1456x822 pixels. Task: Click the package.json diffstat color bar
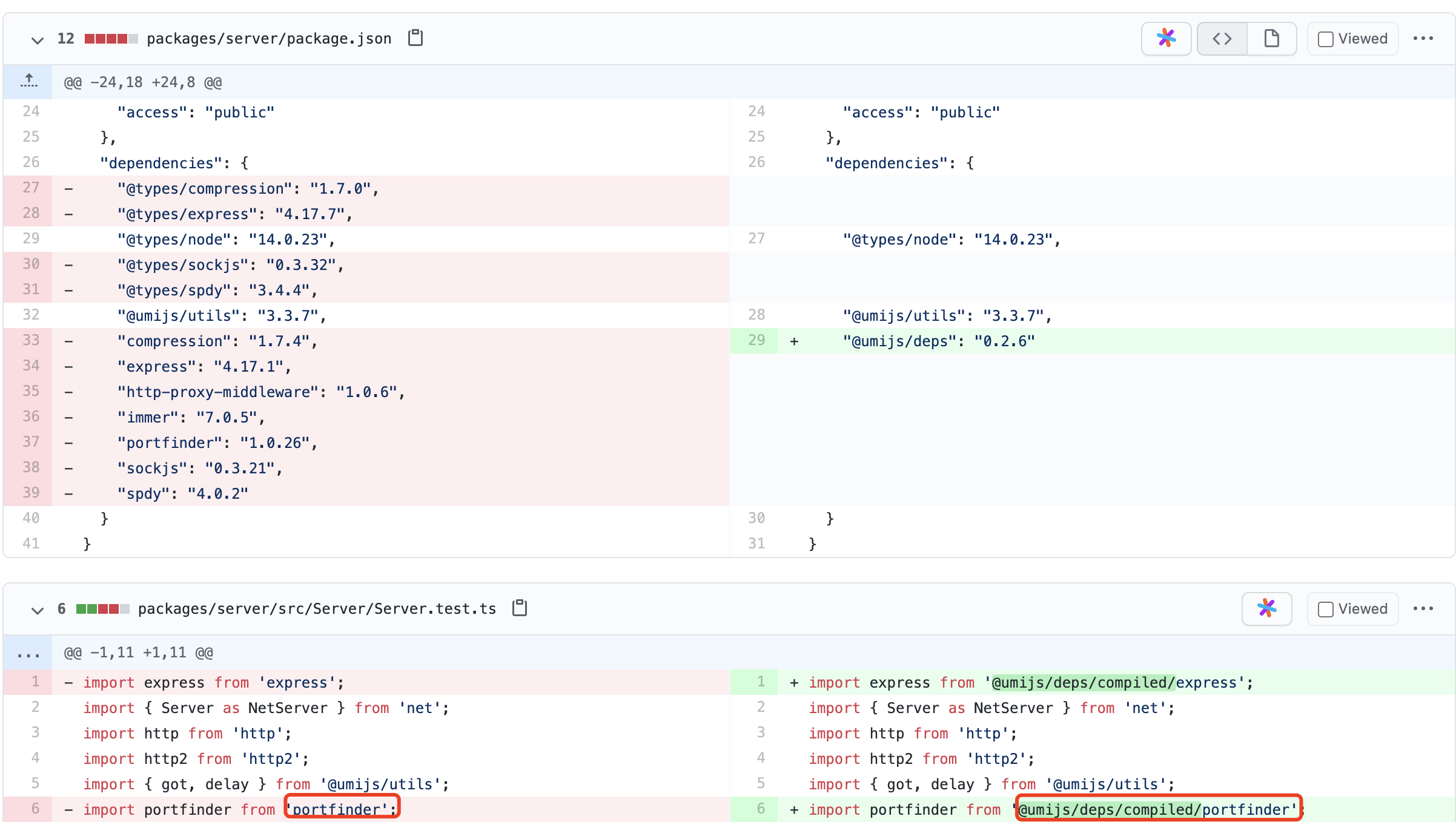[111, 39]
